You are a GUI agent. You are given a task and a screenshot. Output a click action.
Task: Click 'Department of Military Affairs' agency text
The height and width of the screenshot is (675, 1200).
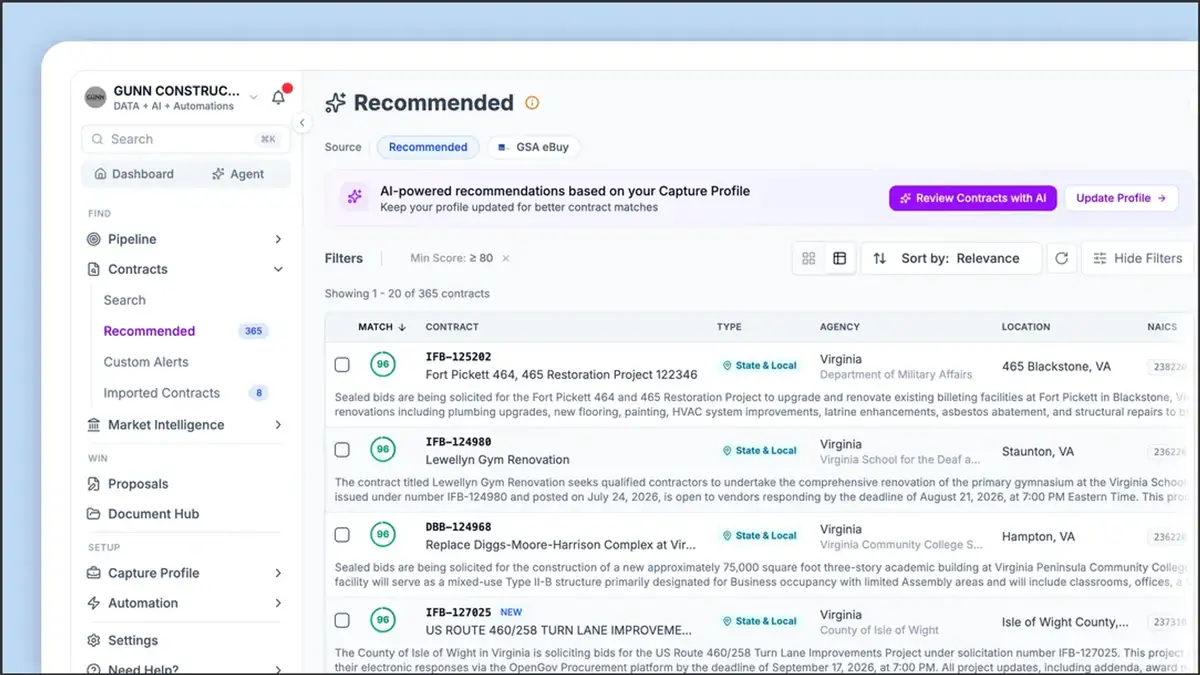click(x=896, y=374)
